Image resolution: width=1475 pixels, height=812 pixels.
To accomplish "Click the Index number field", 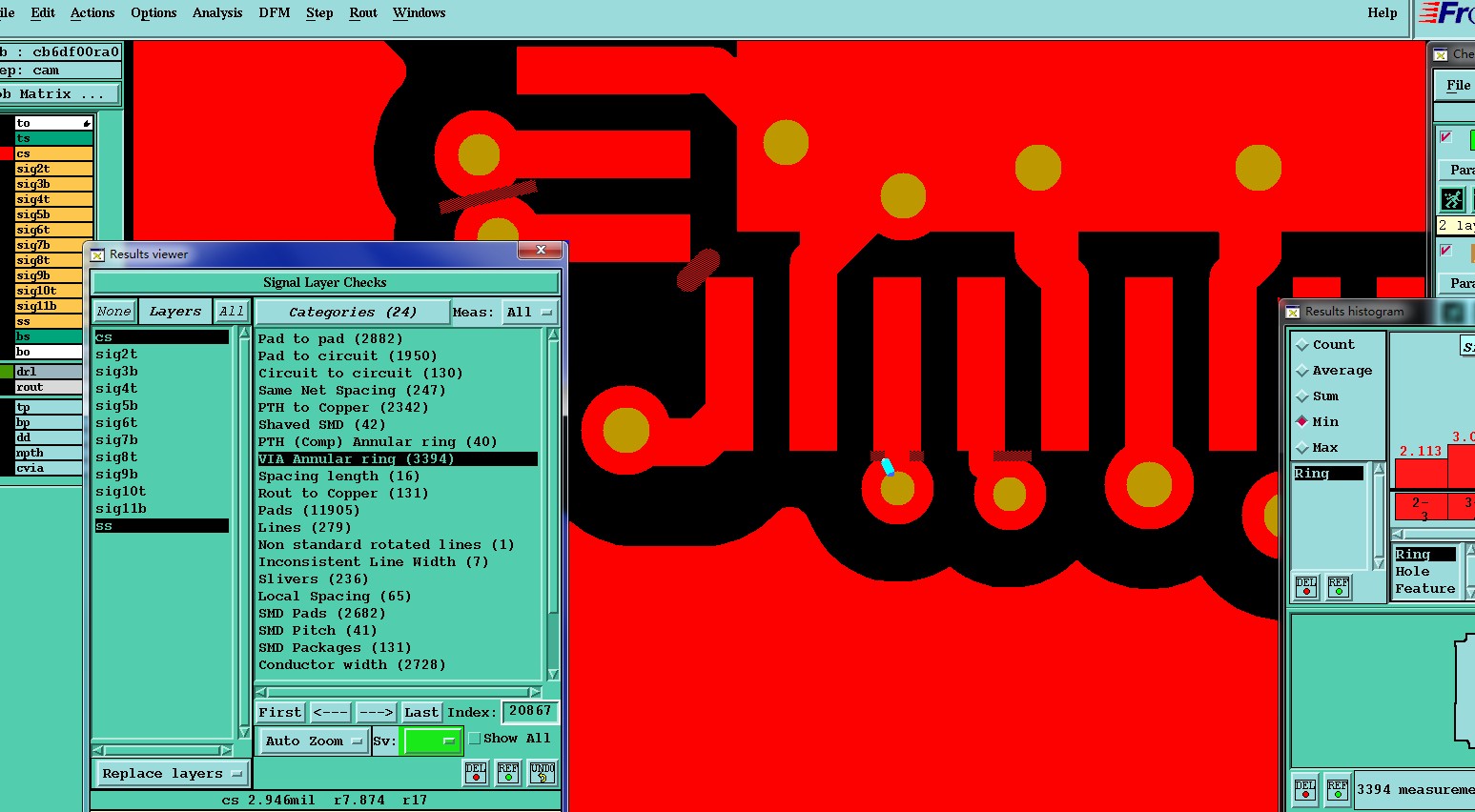I will pyautogui.click(x=529, y=711).
